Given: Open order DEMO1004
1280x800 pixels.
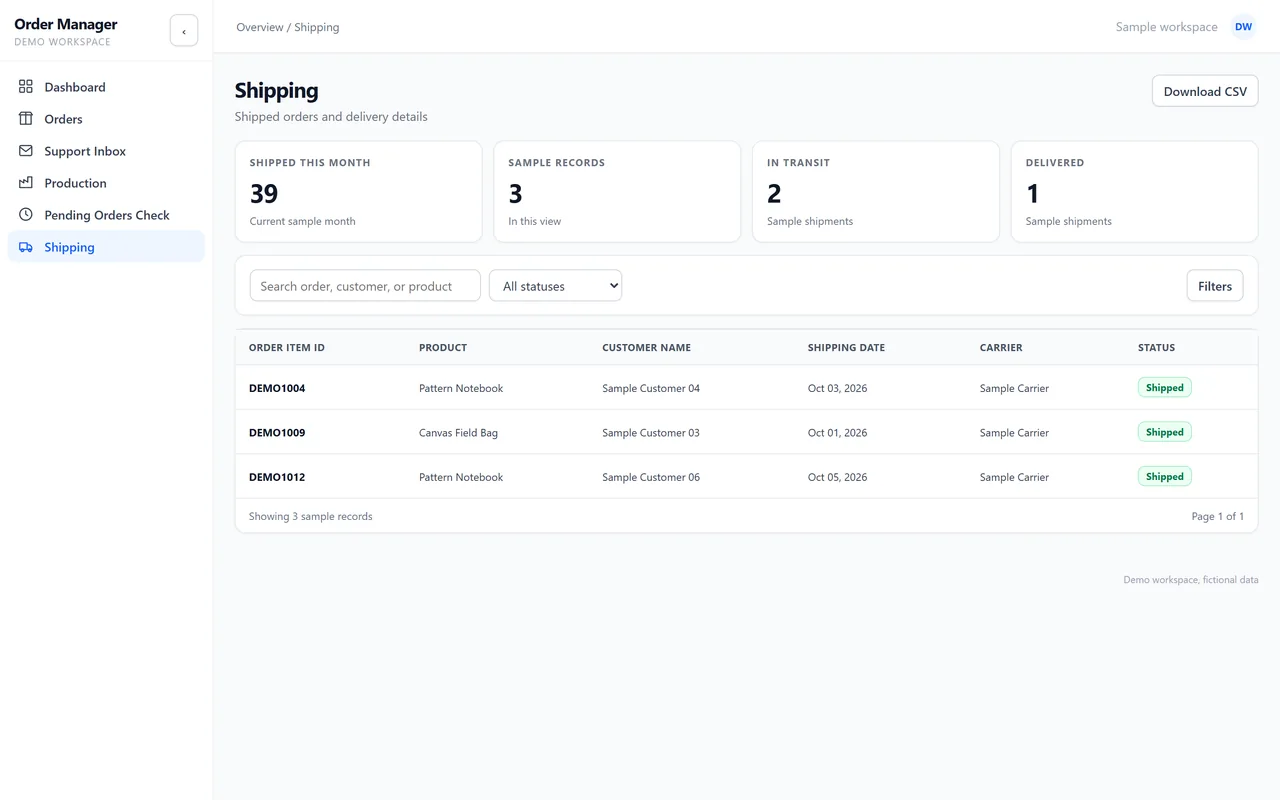Looking at the screenshot, I should point(277,388).
